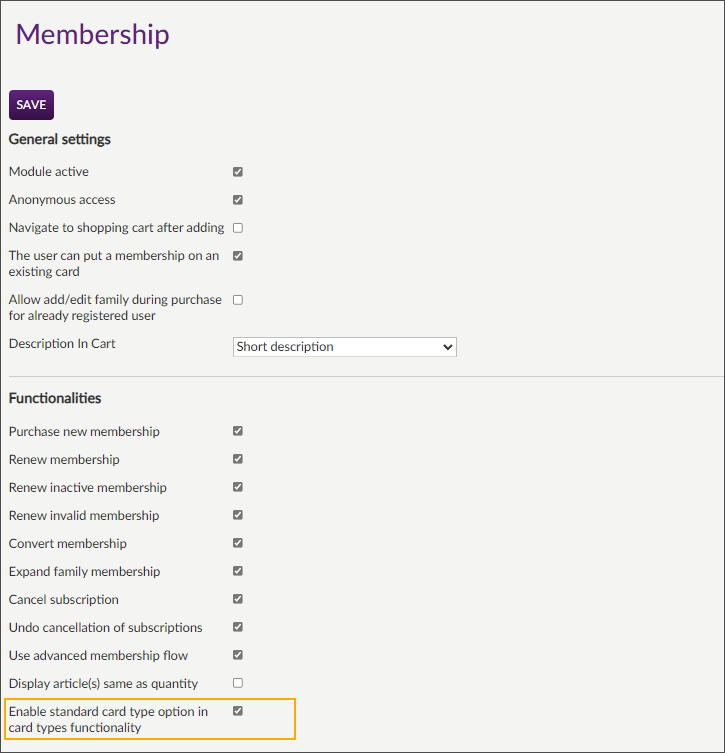
Task: Toggle Purchase new membership checkbox
Action: pyautogui.click(x=238, y=432)
